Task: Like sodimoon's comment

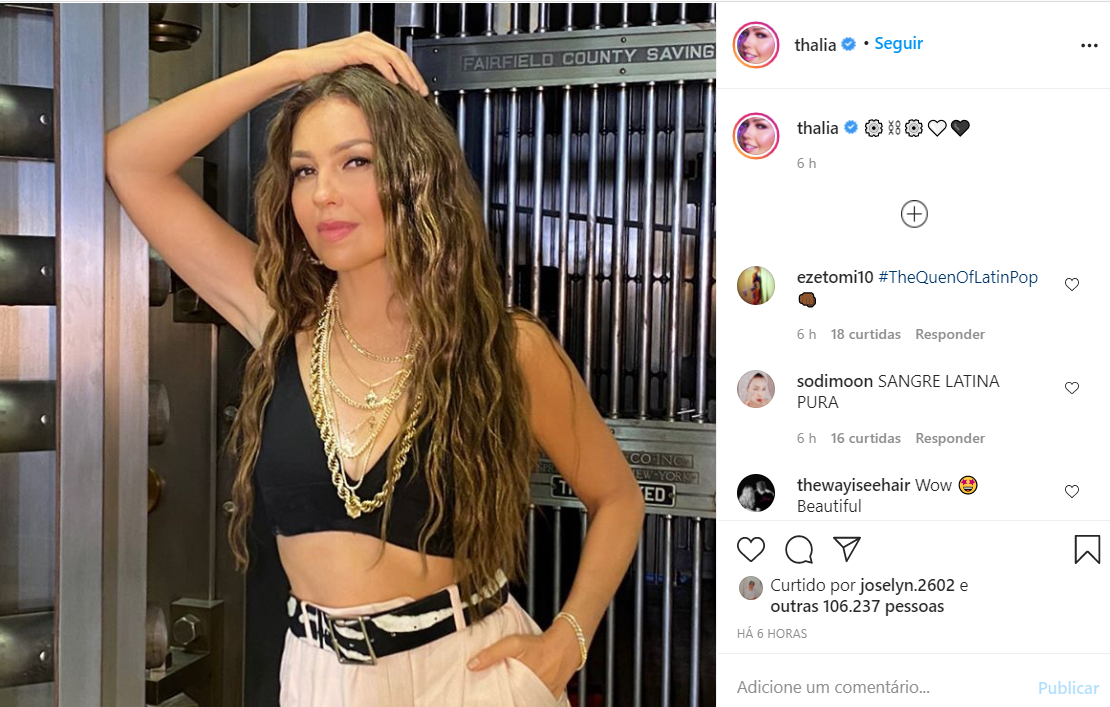Action: click(1072, 388)
